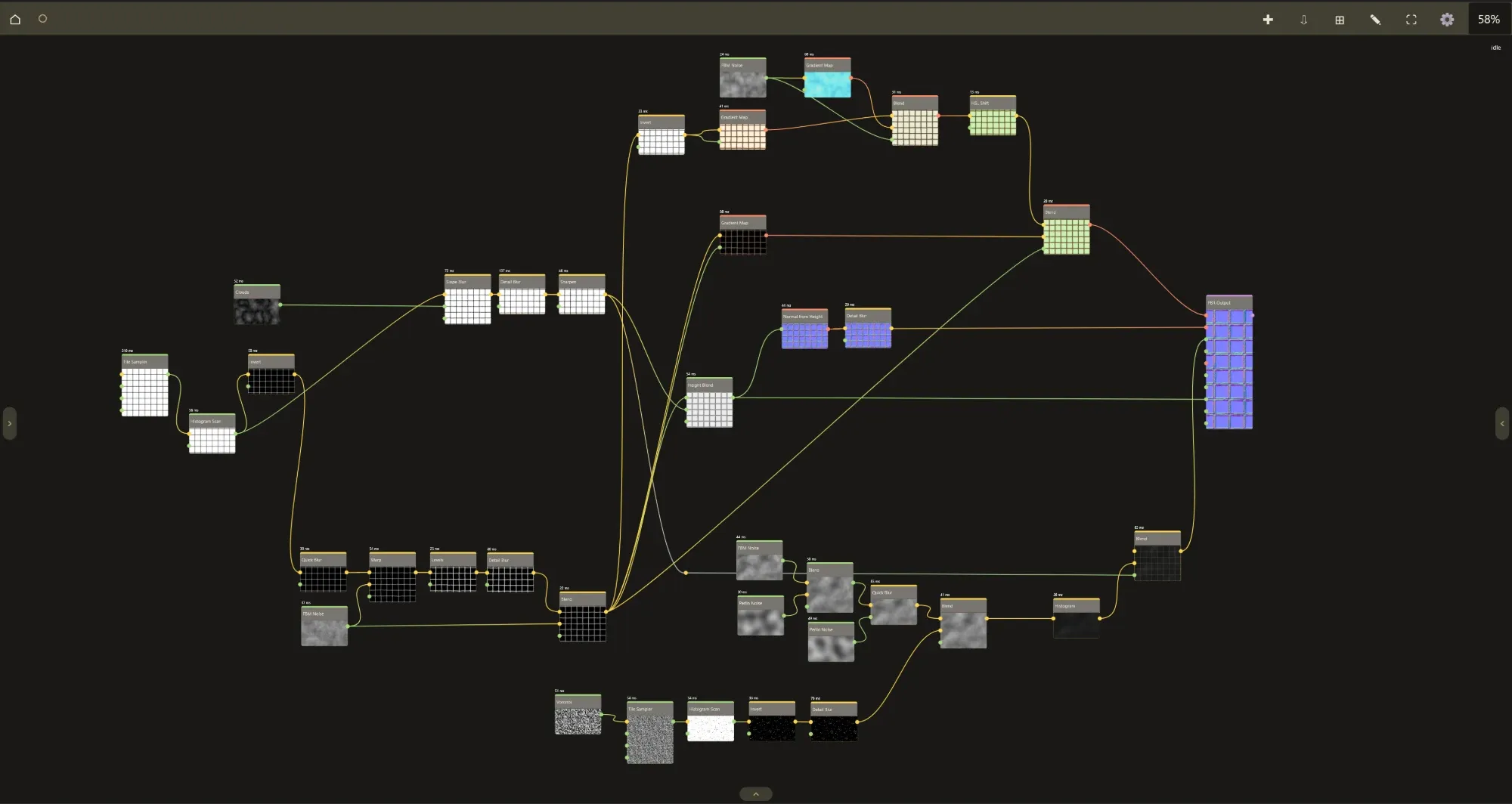1512x804 pixels.
Task: Select the Invert node with black speckled preview
Action: (x=772, y=722)
